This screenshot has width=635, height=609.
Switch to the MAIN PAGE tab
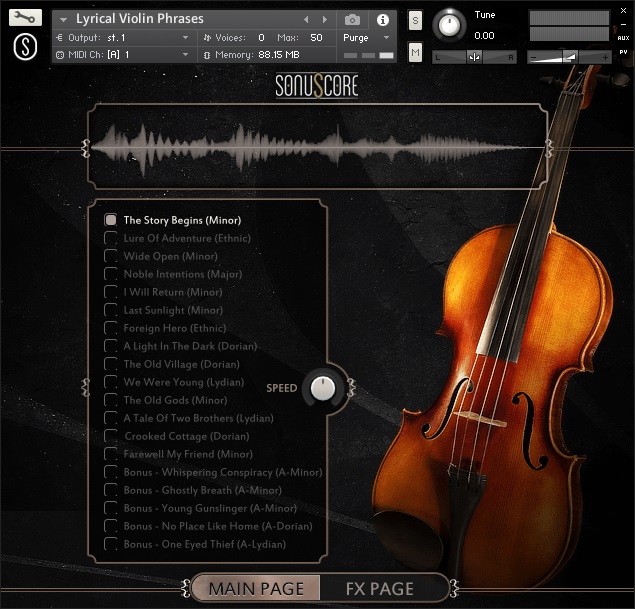pyautogui.click(x=256, y=588)
